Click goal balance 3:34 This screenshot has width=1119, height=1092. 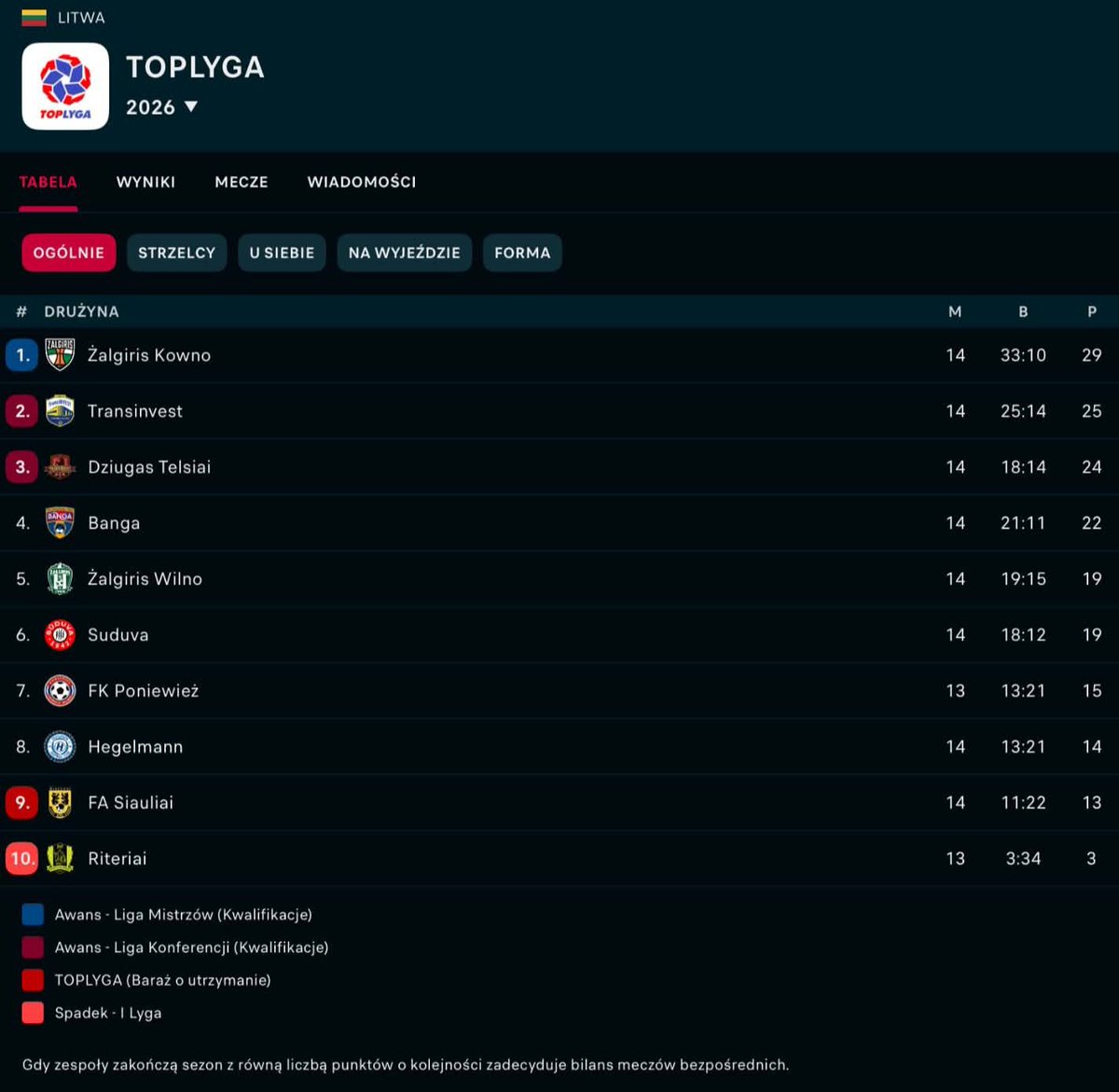[1023, 859]
